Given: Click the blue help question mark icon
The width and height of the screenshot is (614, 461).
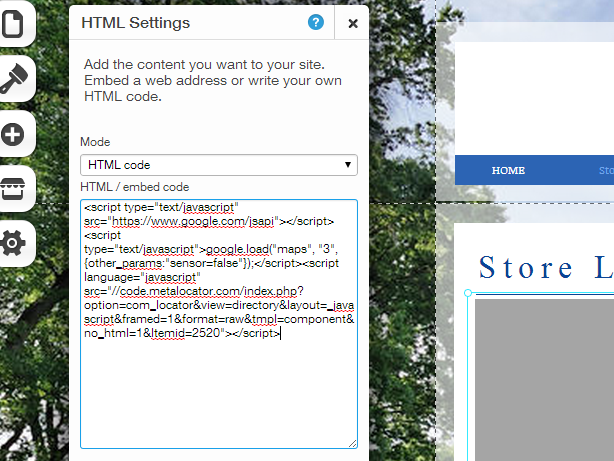Looking at the screenshot, I should (316, 22).
